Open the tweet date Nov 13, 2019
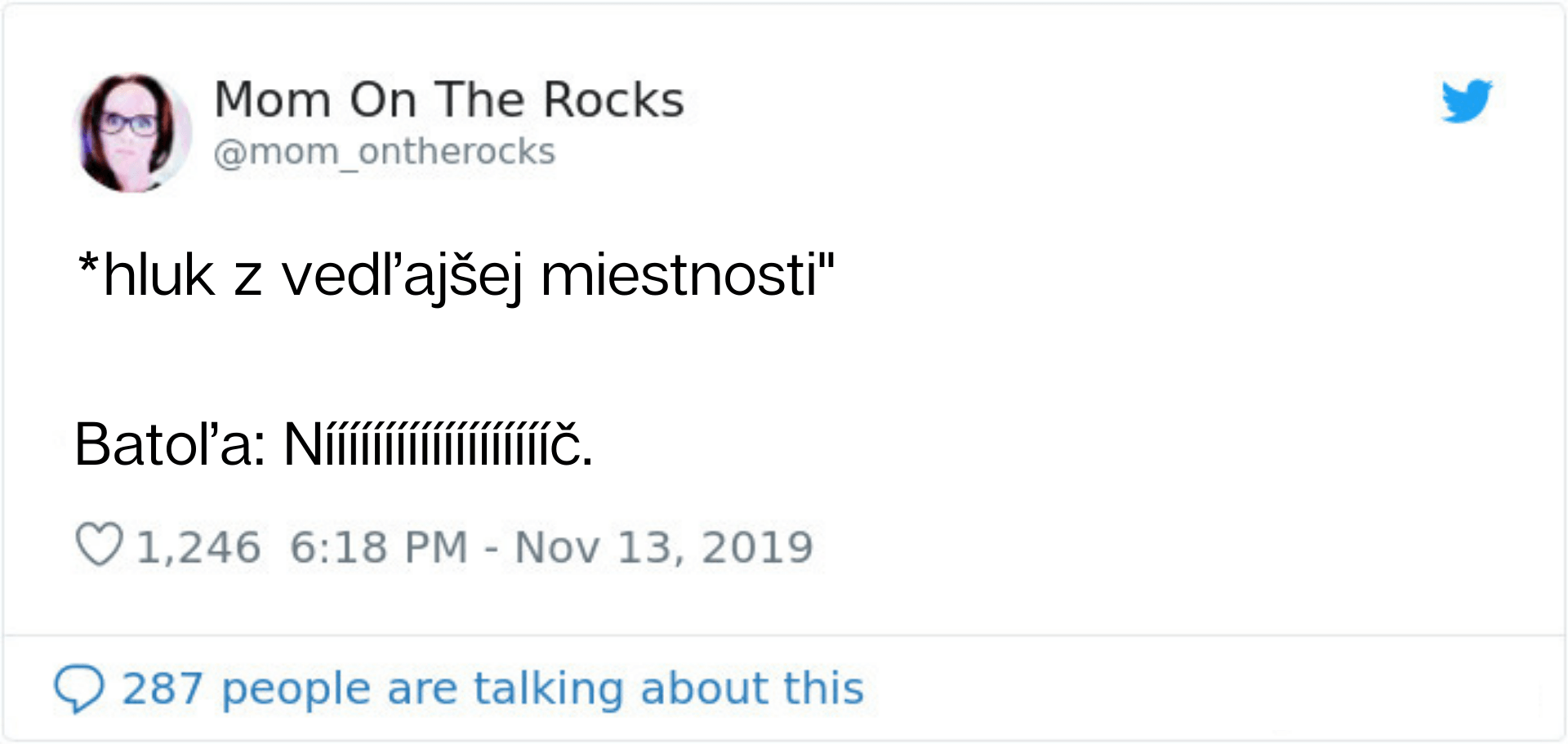This screenshot has height=744, width=1568. (x=664, y=547)
